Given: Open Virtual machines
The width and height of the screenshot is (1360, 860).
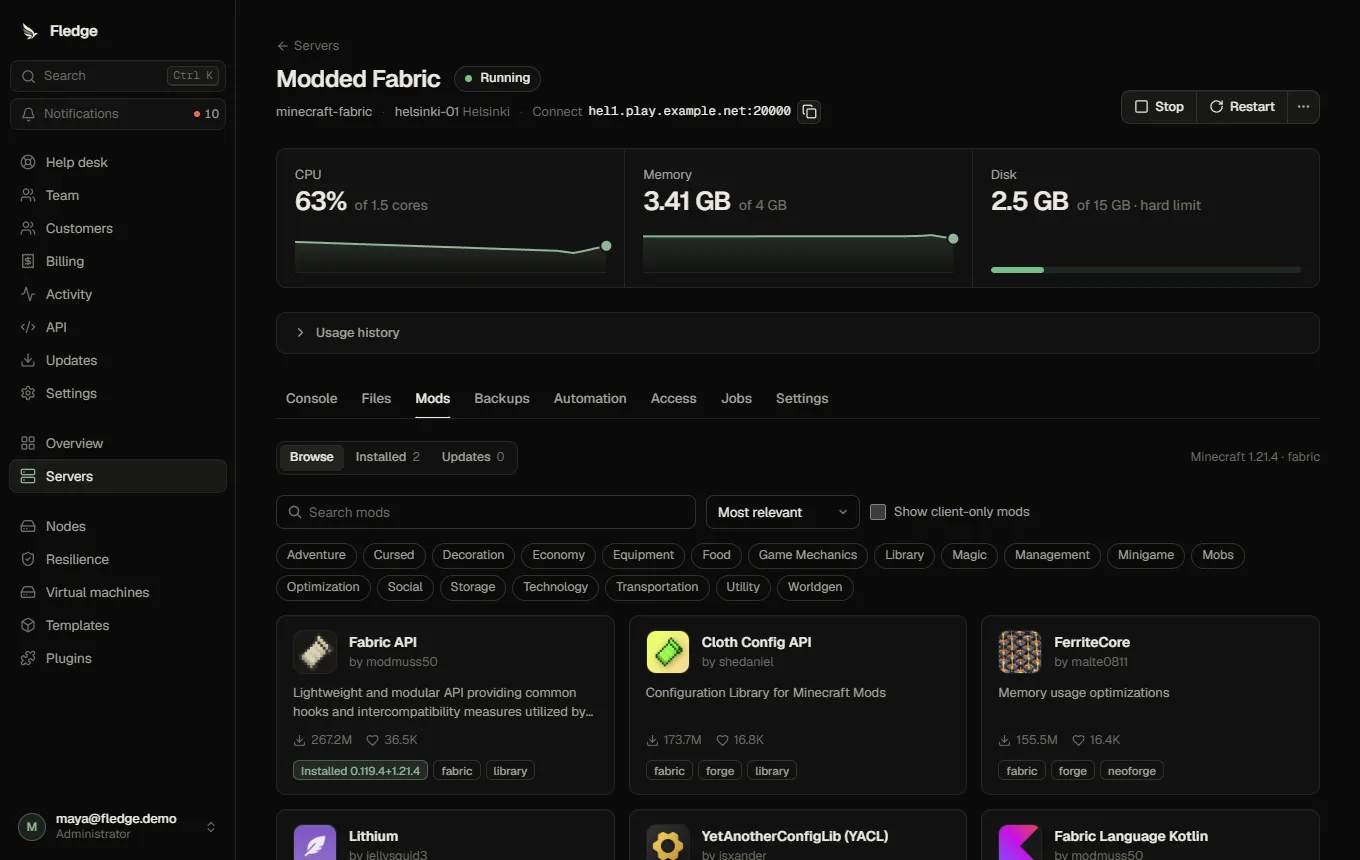Looking at the screenshot, I should tap(118, 592).
